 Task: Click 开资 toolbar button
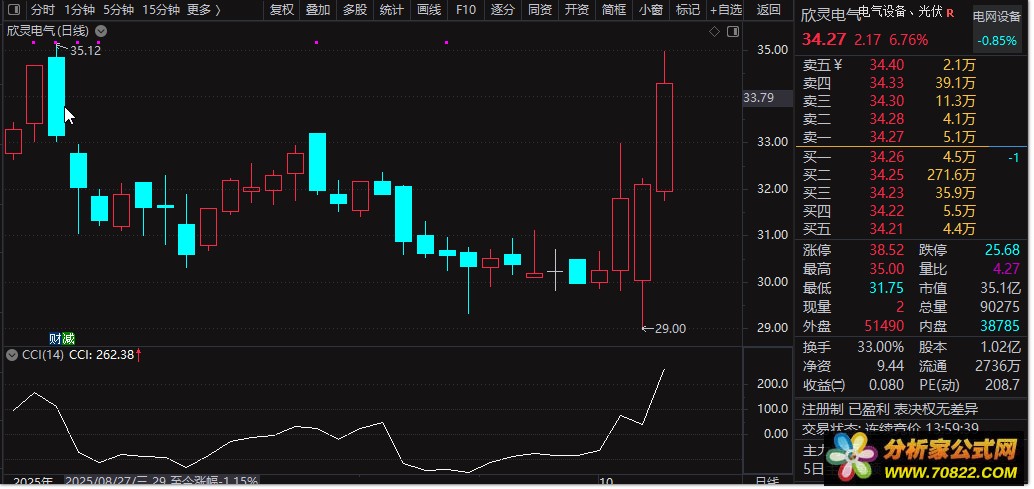click(x=577, y=10)
